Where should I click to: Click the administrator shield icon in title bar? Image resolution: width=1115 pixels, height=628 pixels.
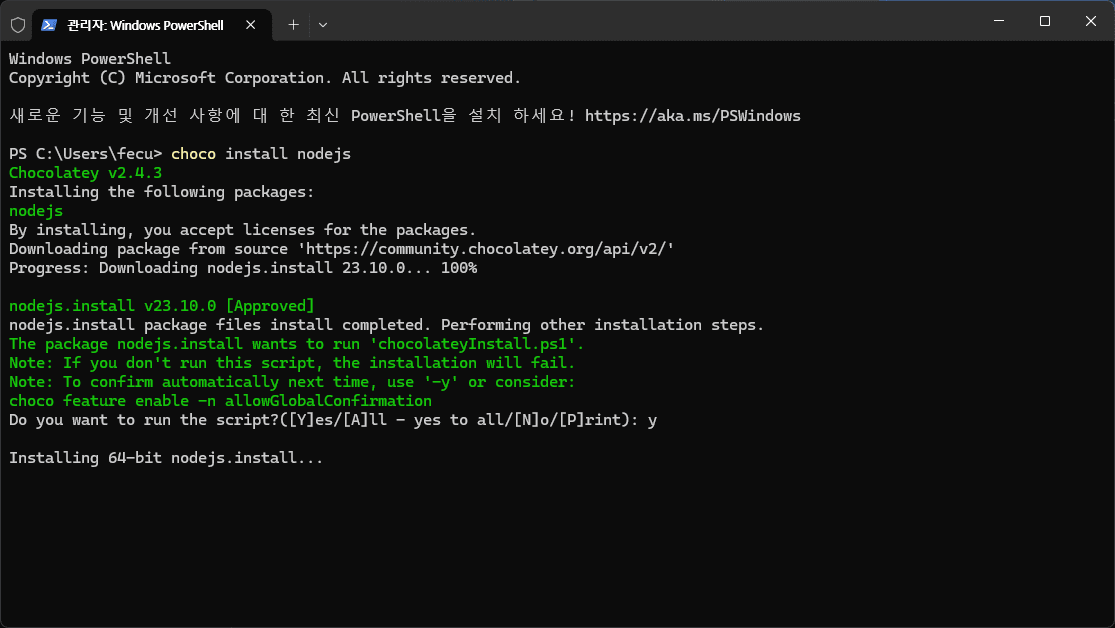(x=18, y=25)
